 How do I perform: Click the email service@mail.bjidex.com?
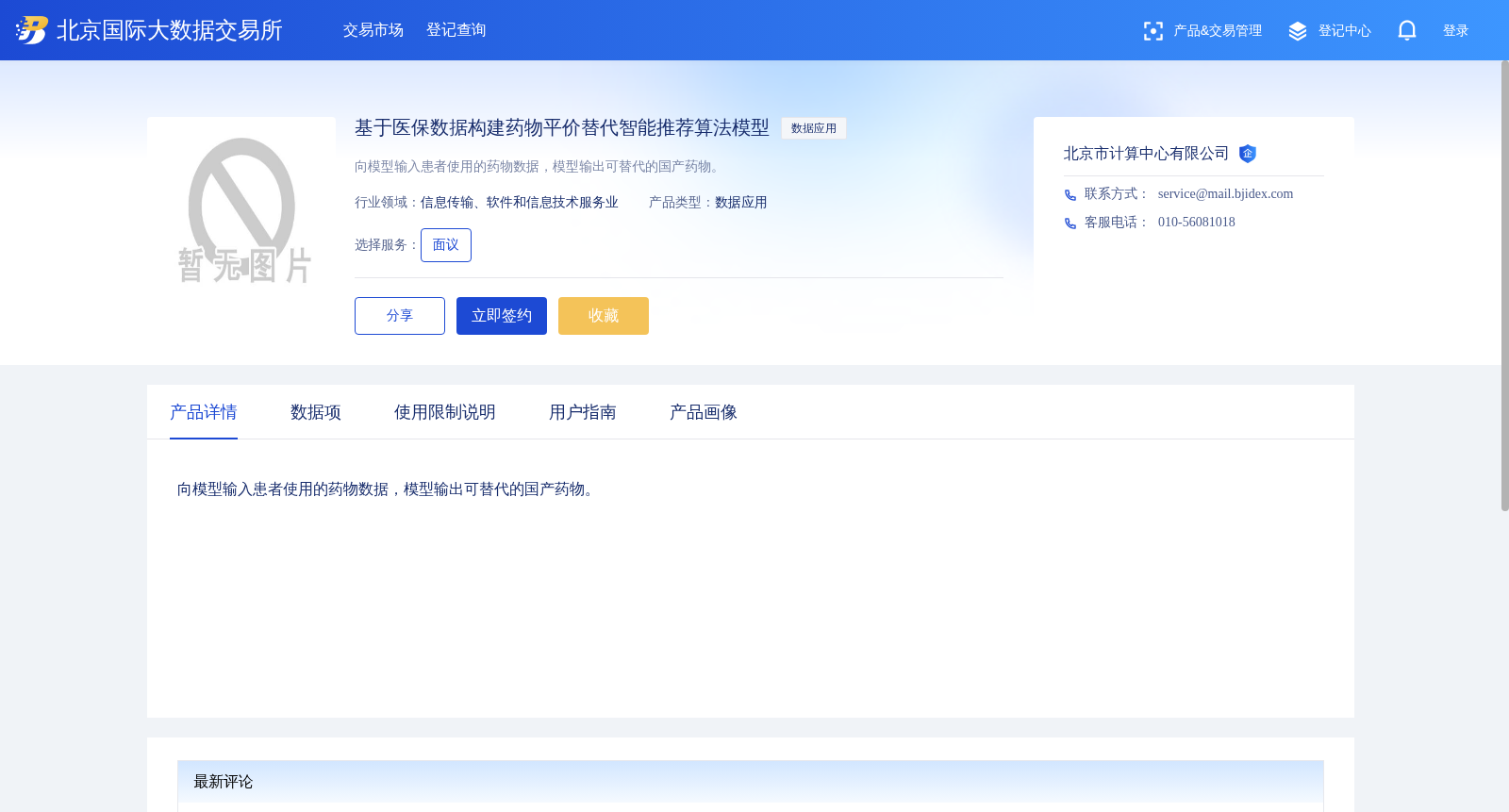[1226, 194]
